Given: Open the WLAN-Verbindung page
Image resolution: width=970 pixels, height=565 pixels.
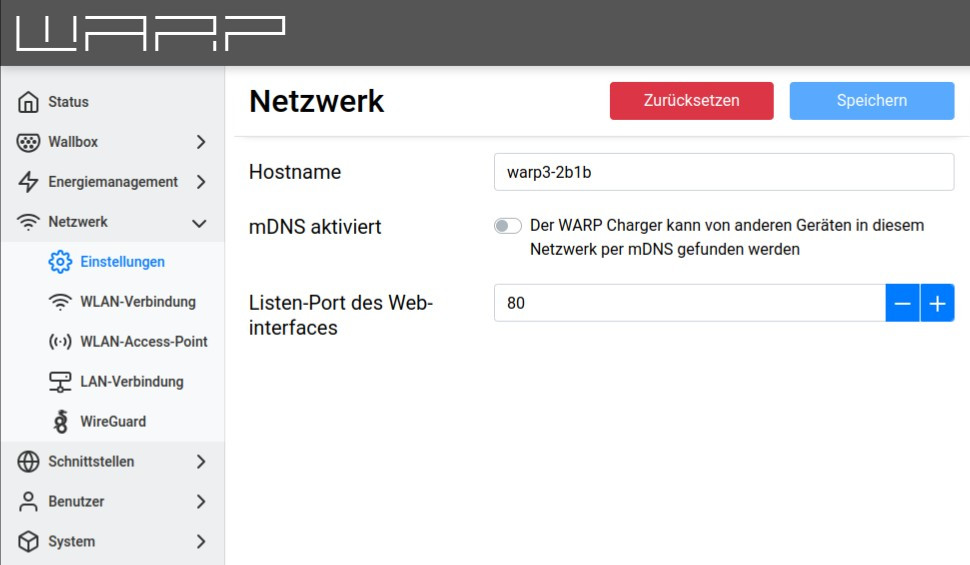Looking at the screenshot, I should click(137, 302).
